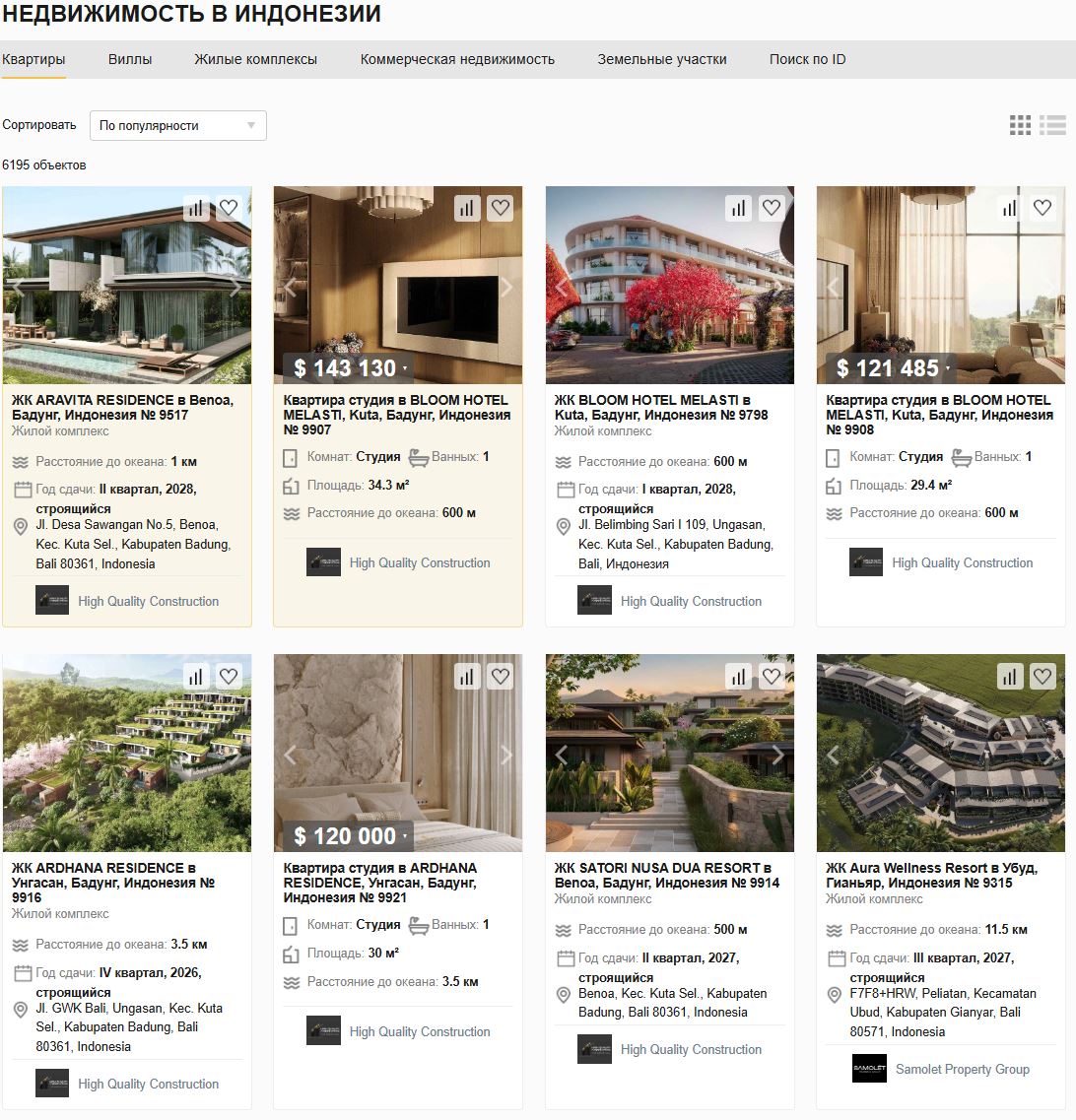This screenshot has height=1120, width=1076.
Task: Expand currency selector next to $ 143 130
Action: point(404,368)
